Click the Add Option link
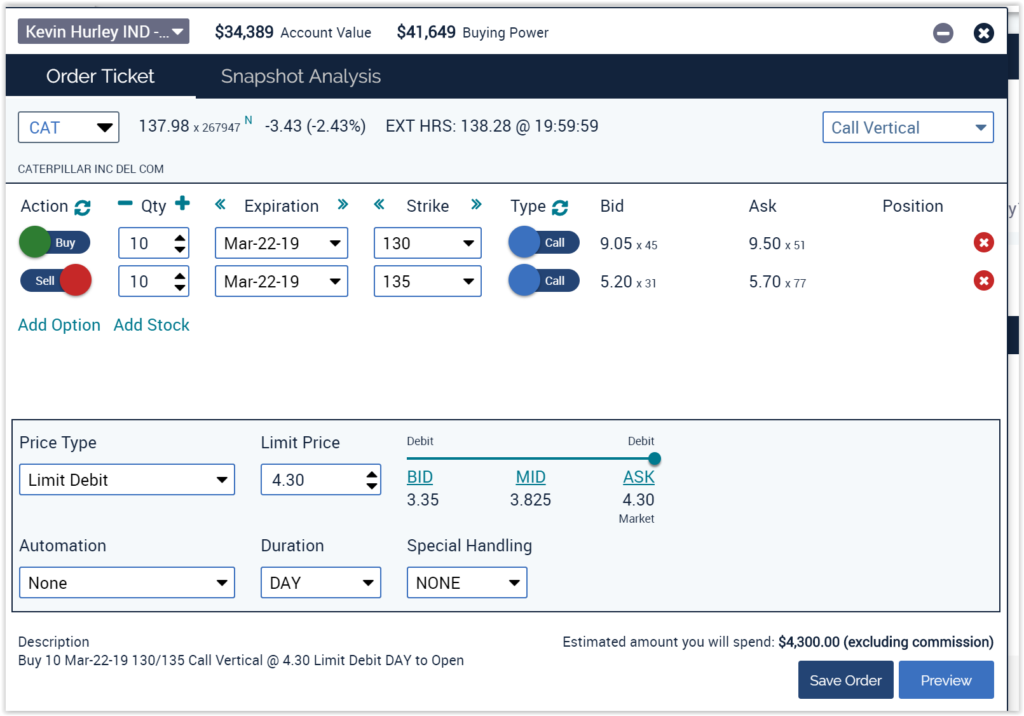The height and width of the screenshot is (716, 1024). tap(59, 325)
